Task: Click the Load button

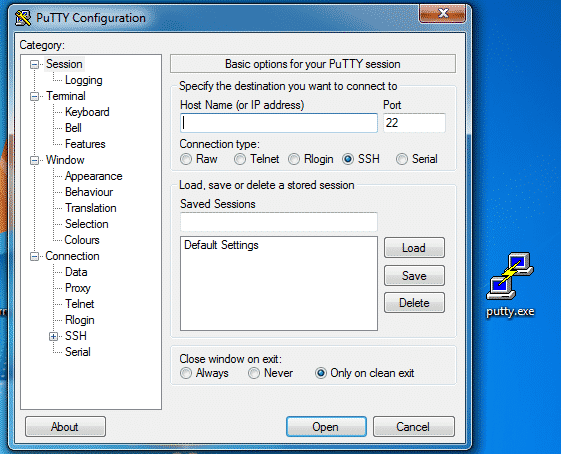Action: pos(414,248)
